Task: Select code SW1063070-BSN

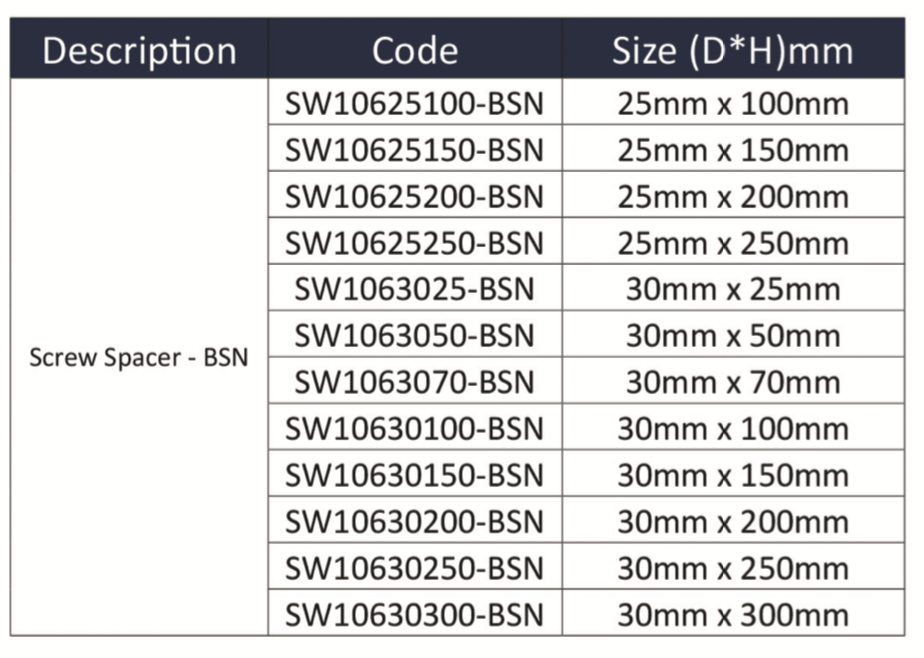Action: tap(415, 382)
